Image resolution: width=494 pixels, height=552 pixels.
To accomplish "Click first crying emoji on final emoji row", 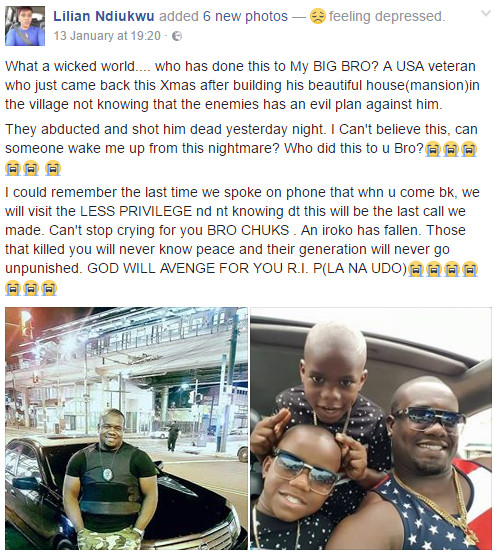I will tap(13, 288).
